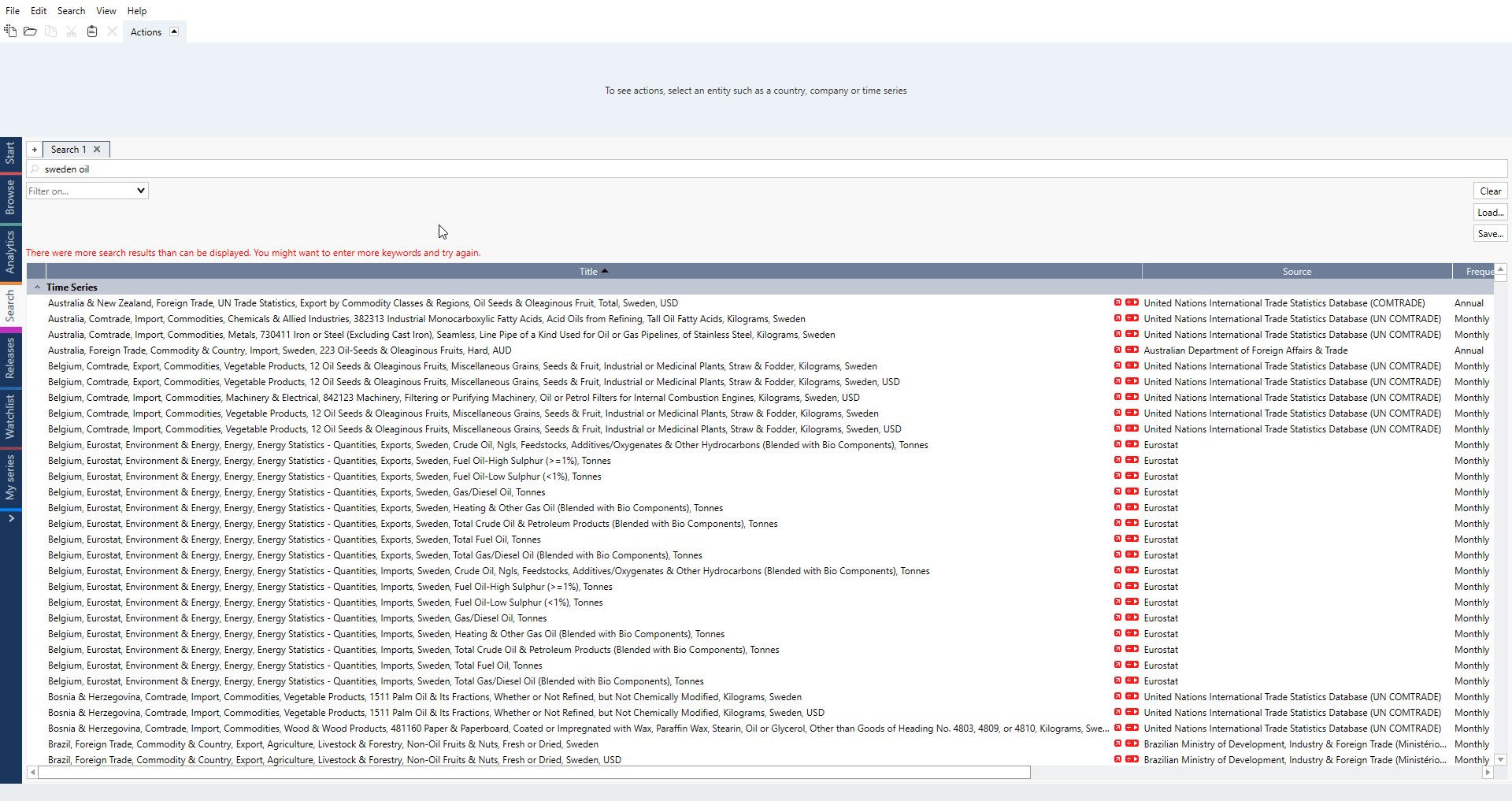The width and height of the screenshot is (1512, 801).
Task: Sort by the Title column header
Action: point(594,271)
